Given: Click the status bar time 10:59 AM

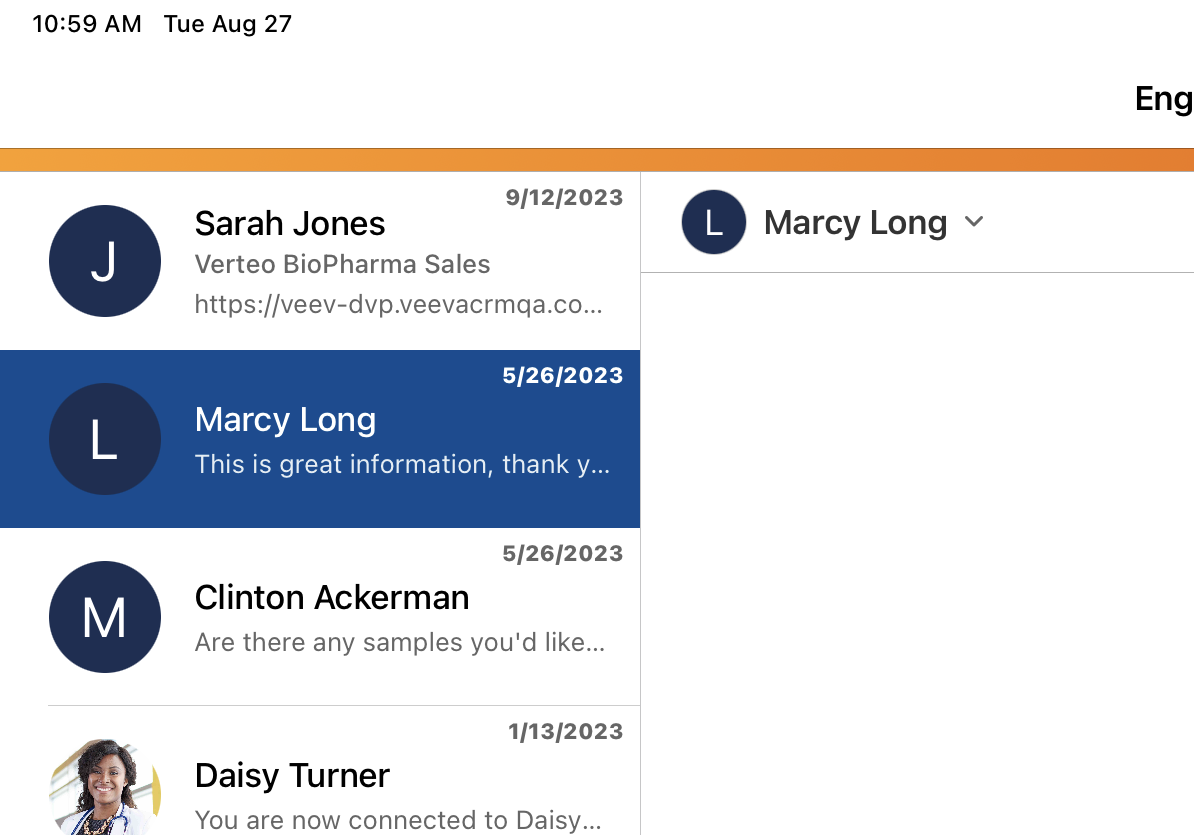Looking at the screenshot, I should click(87, 24).
